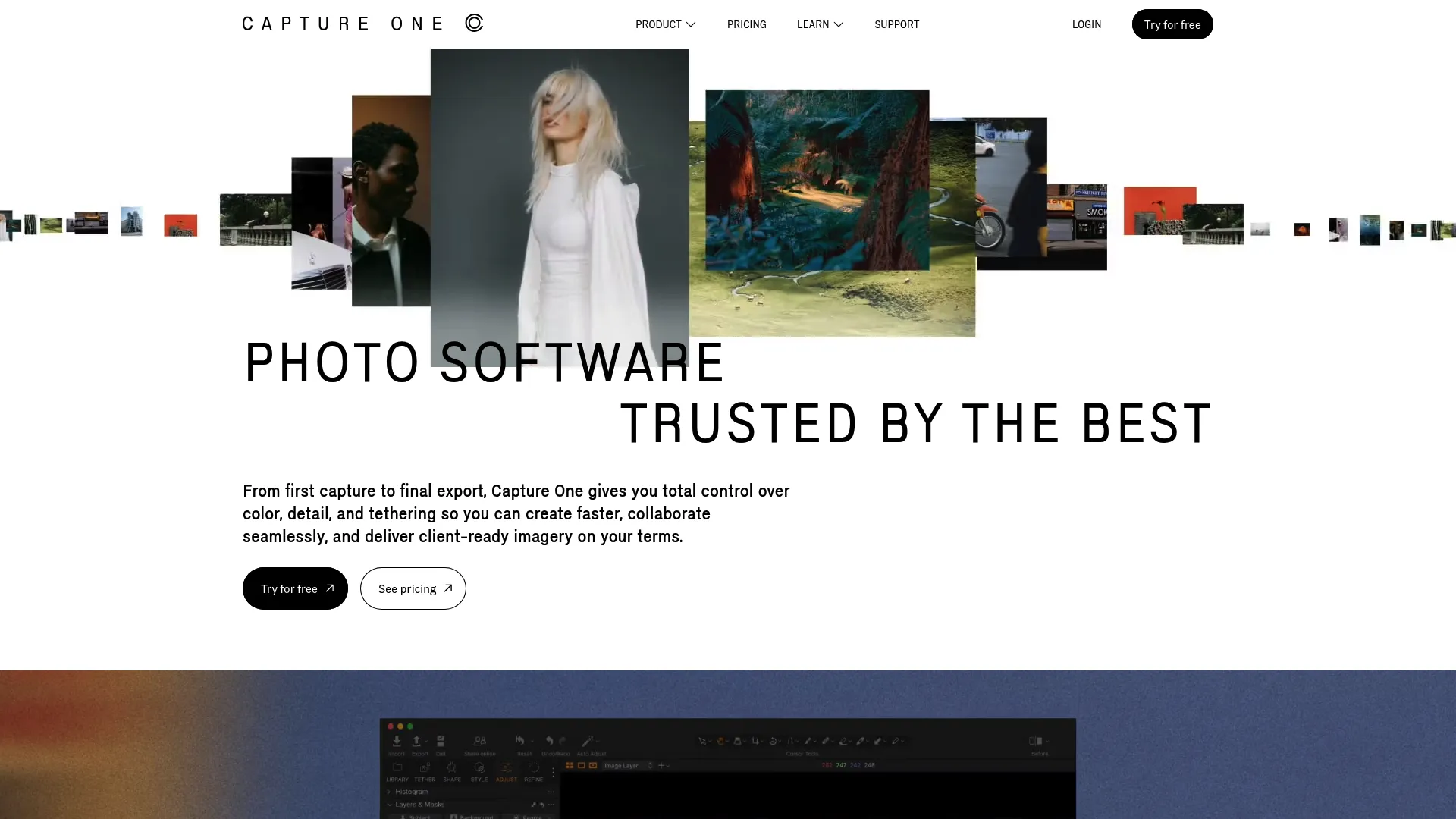Switch to the STYLE tool tab
Image resolution: width=1456 pixels, height=819 pixels.
[x=479, y=772]
